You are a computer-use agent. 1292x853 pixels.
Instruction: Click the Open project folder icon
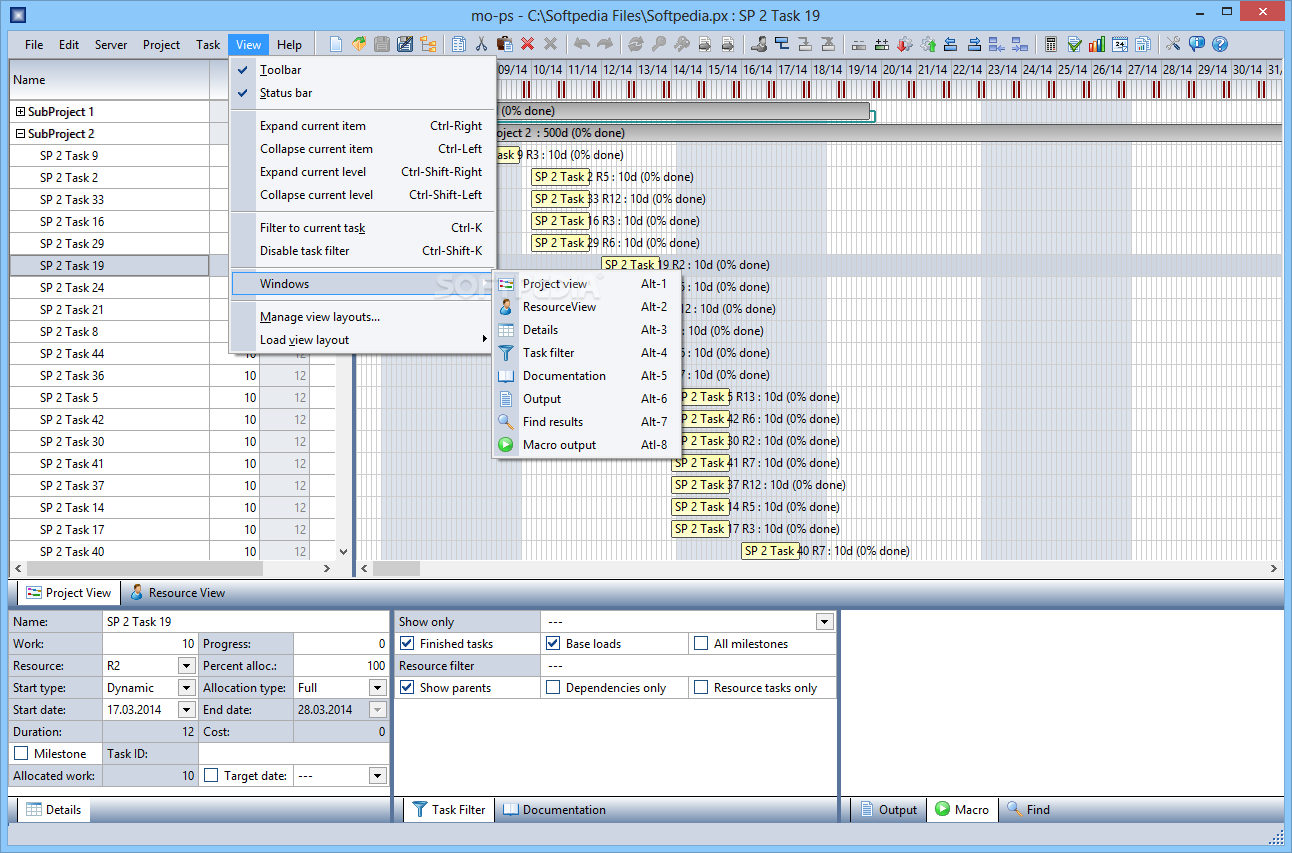[359, 44]
